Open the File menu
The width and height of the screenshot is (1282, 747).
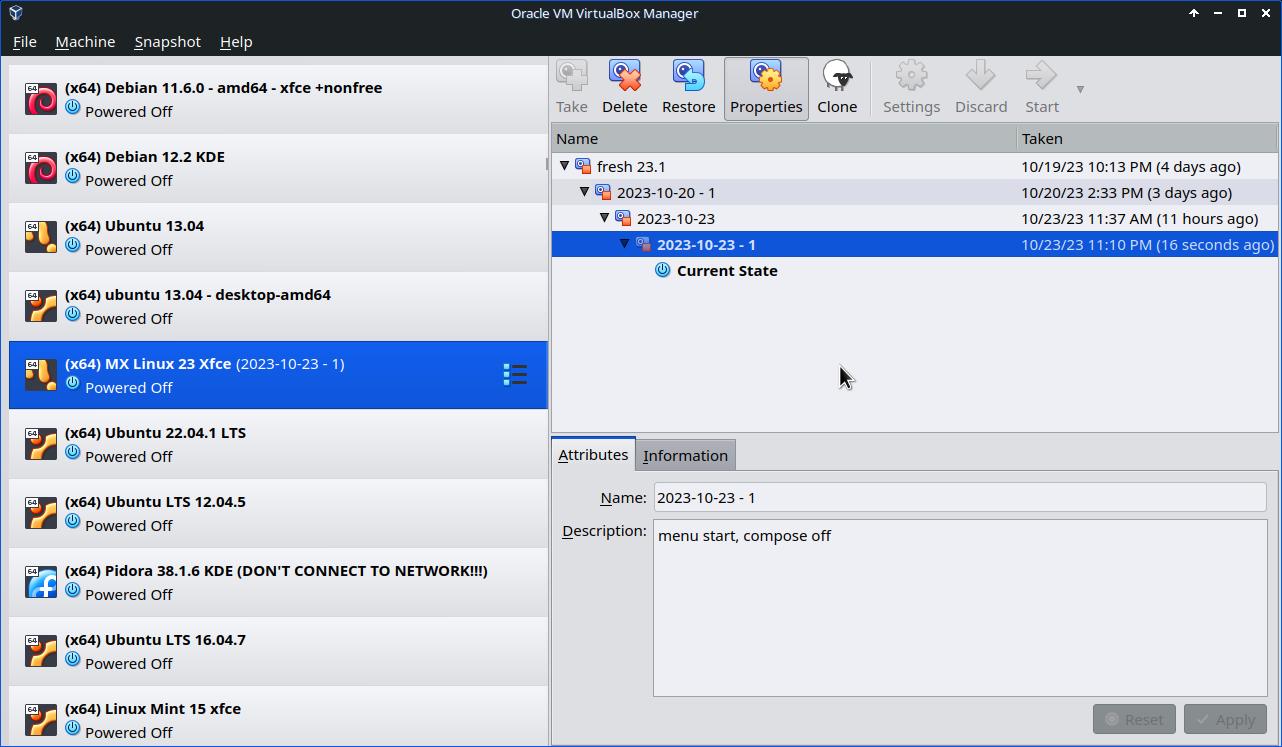[25, 42]
